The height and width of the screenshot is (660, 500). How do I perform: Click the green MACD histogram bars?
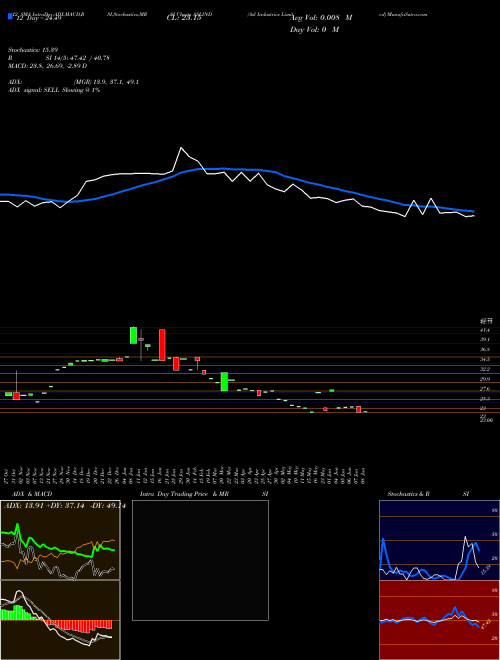click(19, 613)
